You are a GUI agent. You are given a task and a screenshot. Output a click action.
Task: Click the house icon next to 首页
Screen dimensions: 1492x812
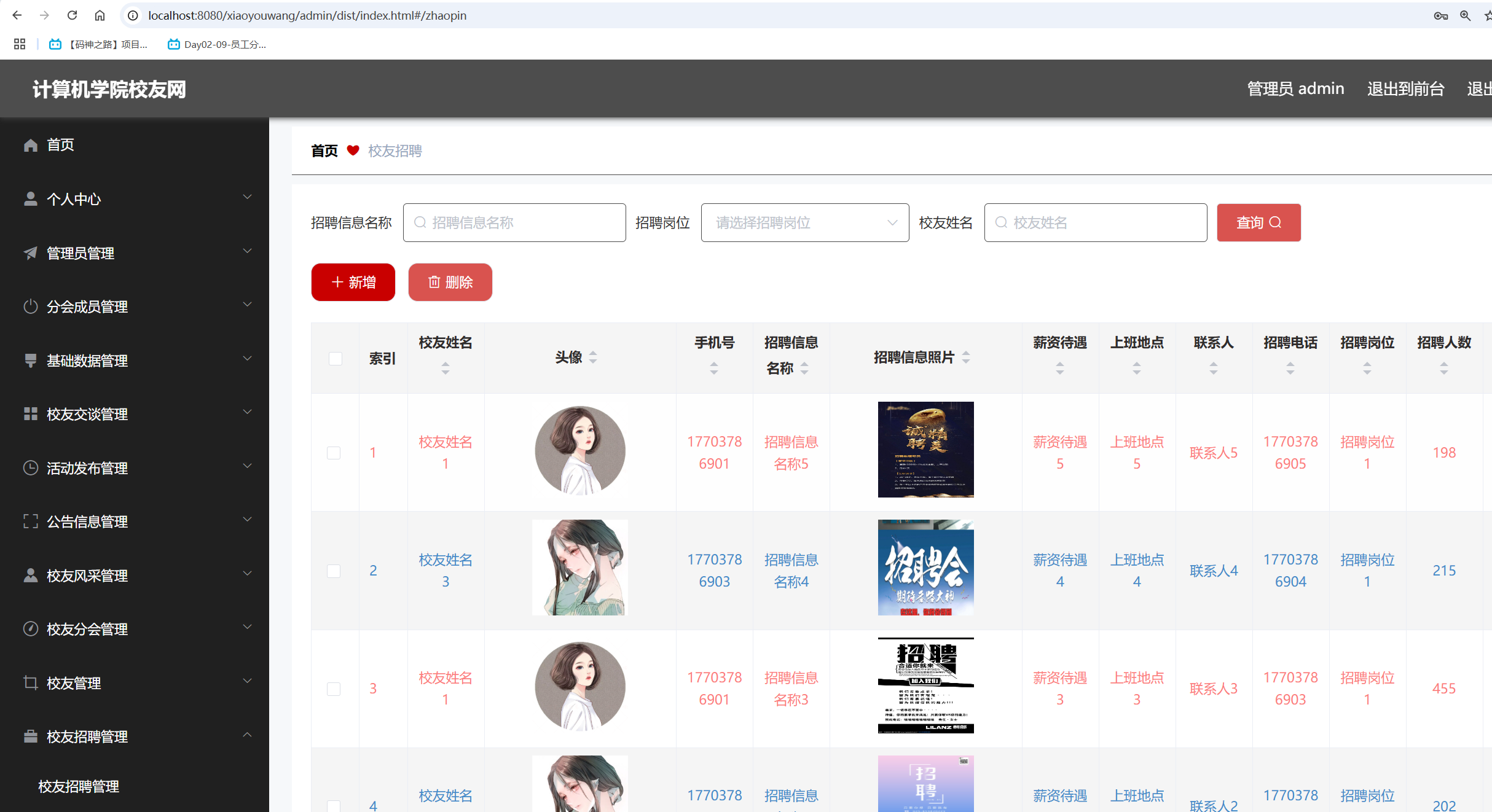tap(31, 145)
